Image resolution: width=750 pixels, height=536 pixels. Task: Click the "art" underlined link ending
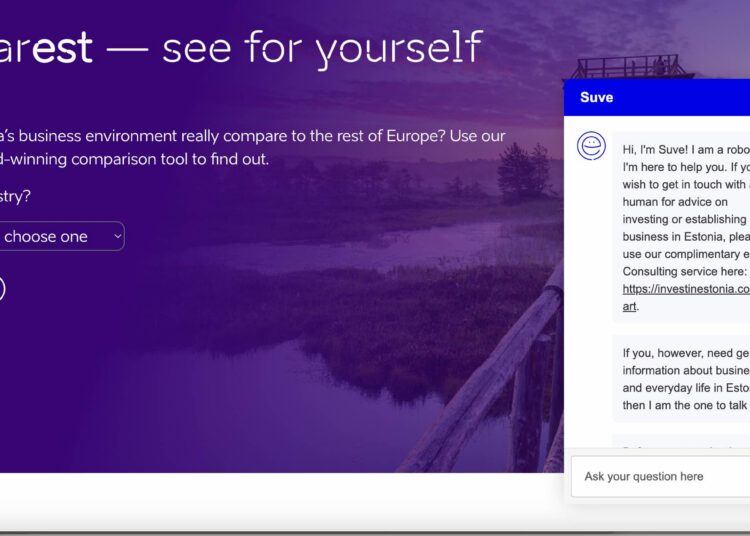click(629, 306)
